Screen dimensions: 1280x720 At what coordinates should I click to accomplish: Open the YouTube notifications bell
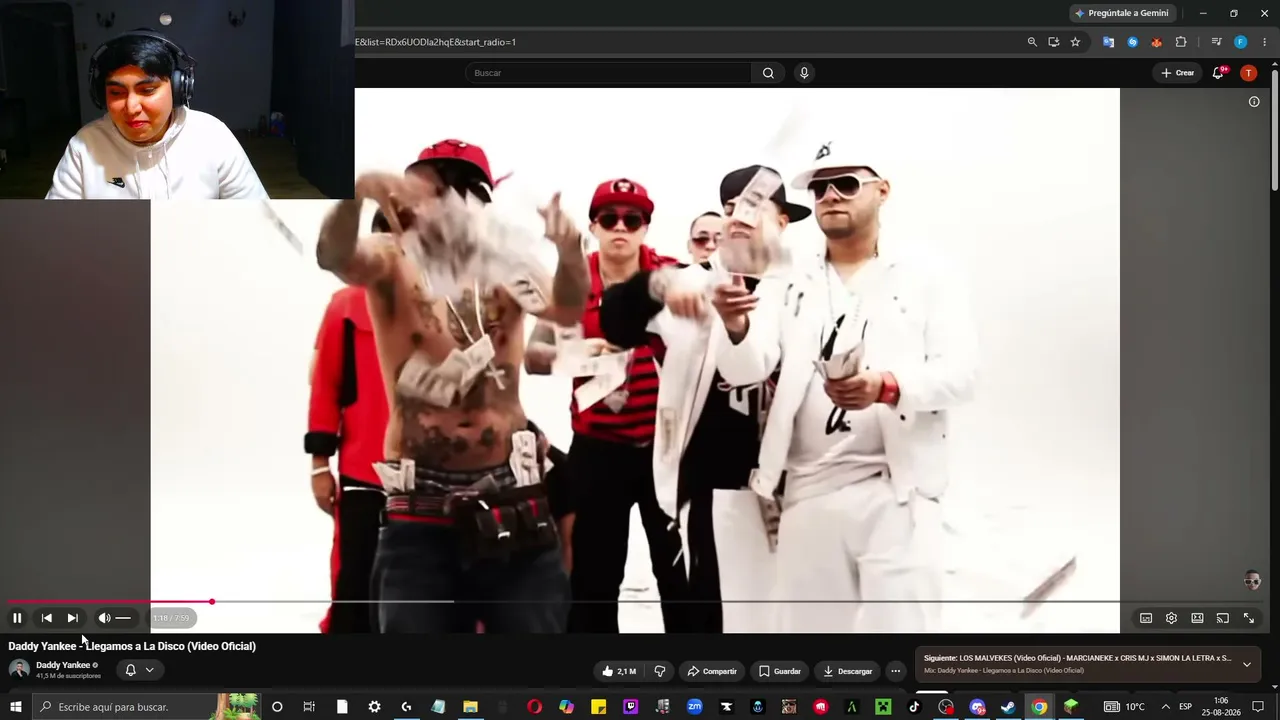pyautogui.click(x=1218, y=73)
